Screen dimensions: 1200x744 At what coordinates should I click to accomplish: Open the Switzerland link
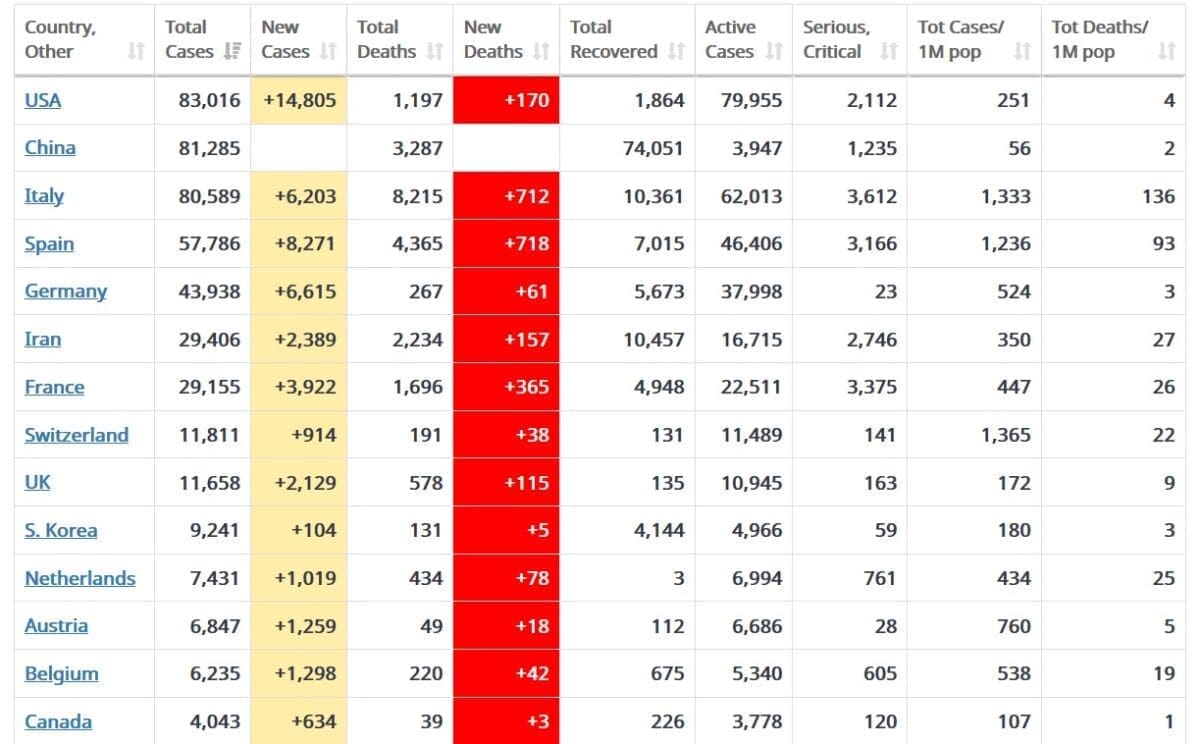tap(76, 435)
